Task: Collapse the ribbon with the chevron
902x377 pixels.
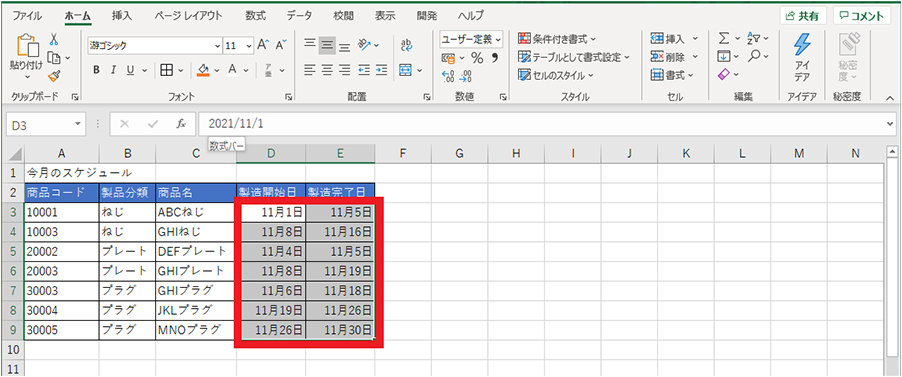Action: pyautogui.click(x=889, y=97)
